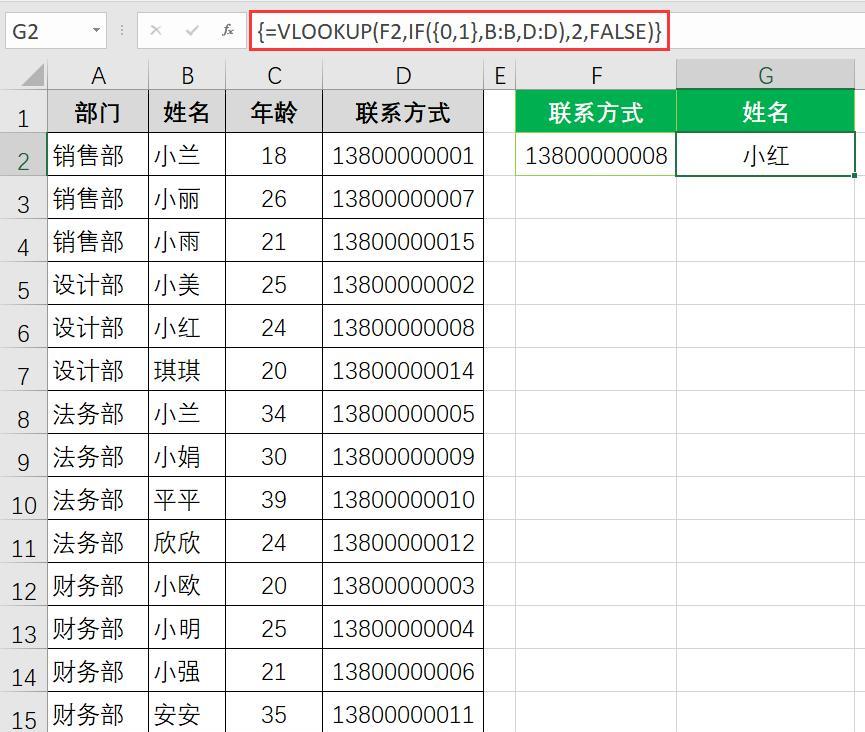Select row 15 header
This screenshot has height=732, width=865.
pyautogui.click(x=23, y=714)
